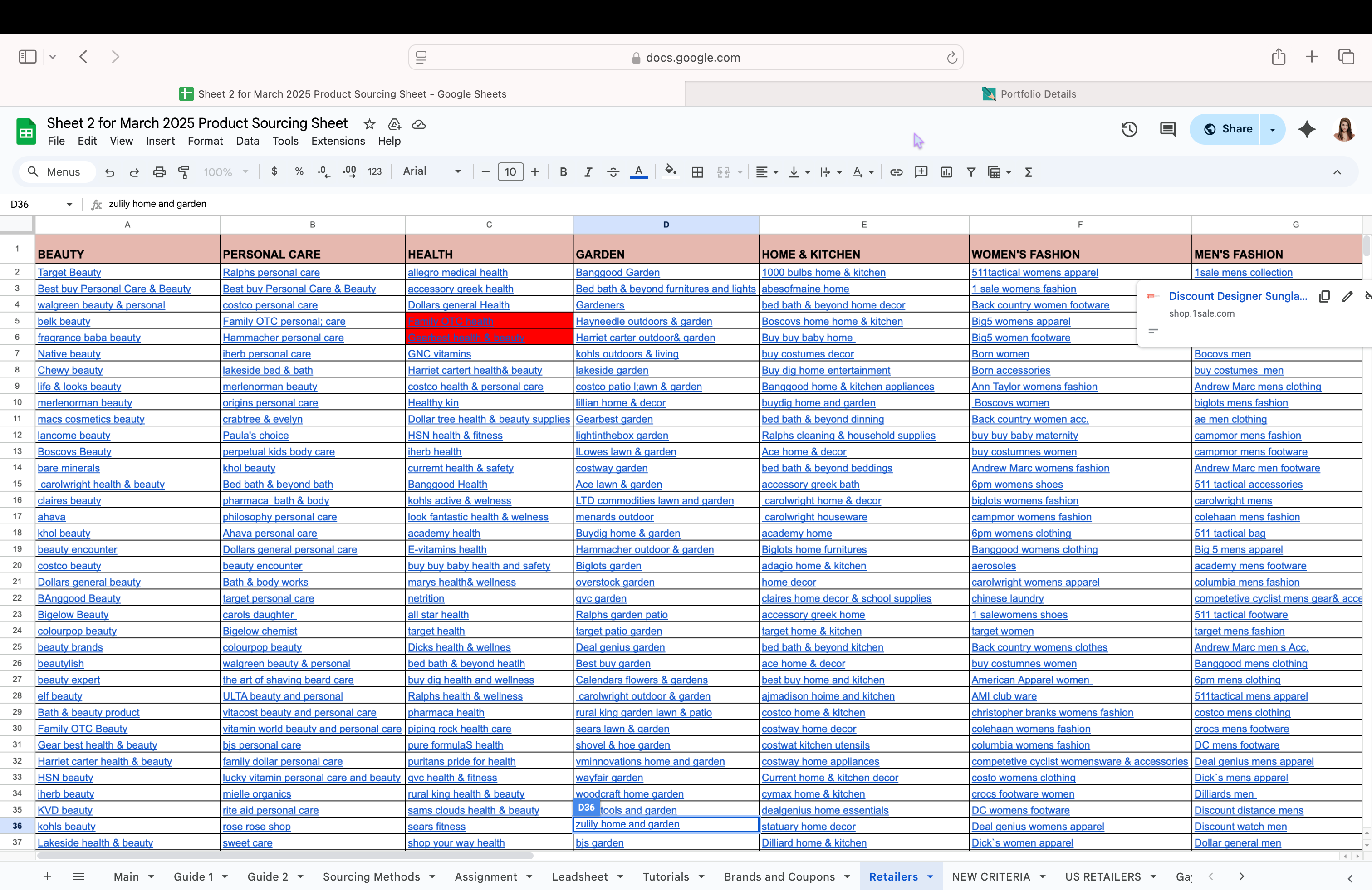The height and width of the screenshot is (891, 1372).
Task: Format as currency with dollar icon
Action: [274, 171]
